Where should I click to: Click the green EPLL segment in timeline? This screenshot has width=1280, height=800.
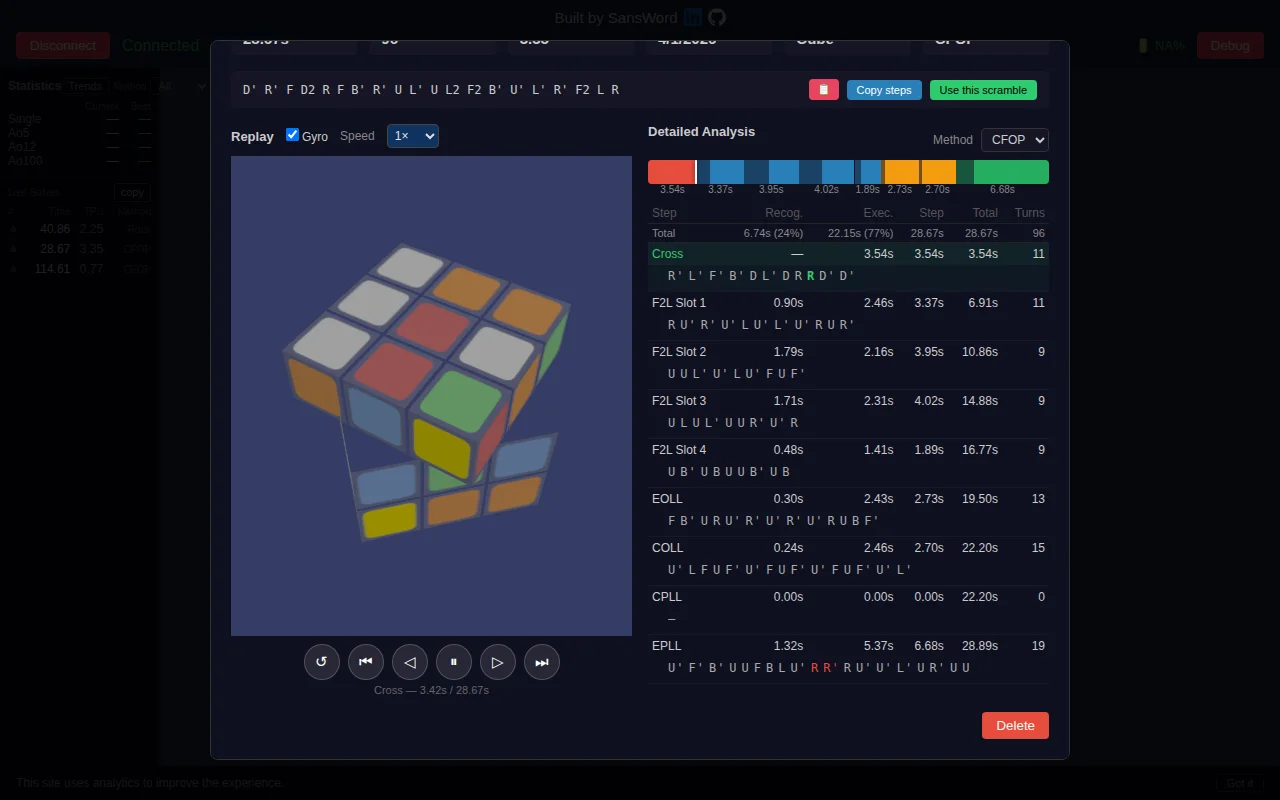[x=1011, y=172]
